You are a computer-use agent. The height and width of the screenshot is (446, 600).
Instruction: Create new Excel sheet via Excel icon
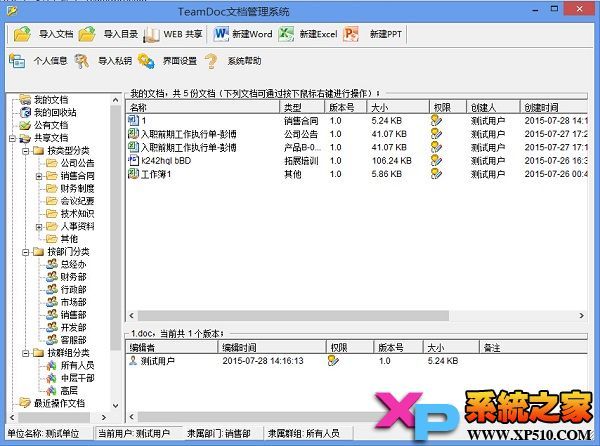click(286, 34)
